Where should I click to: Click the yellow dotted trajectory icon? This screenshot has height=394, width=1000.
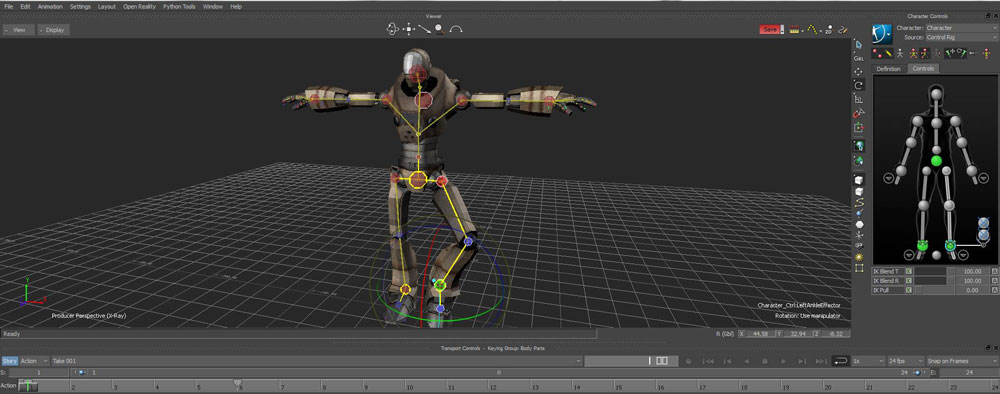pos(811,29)
